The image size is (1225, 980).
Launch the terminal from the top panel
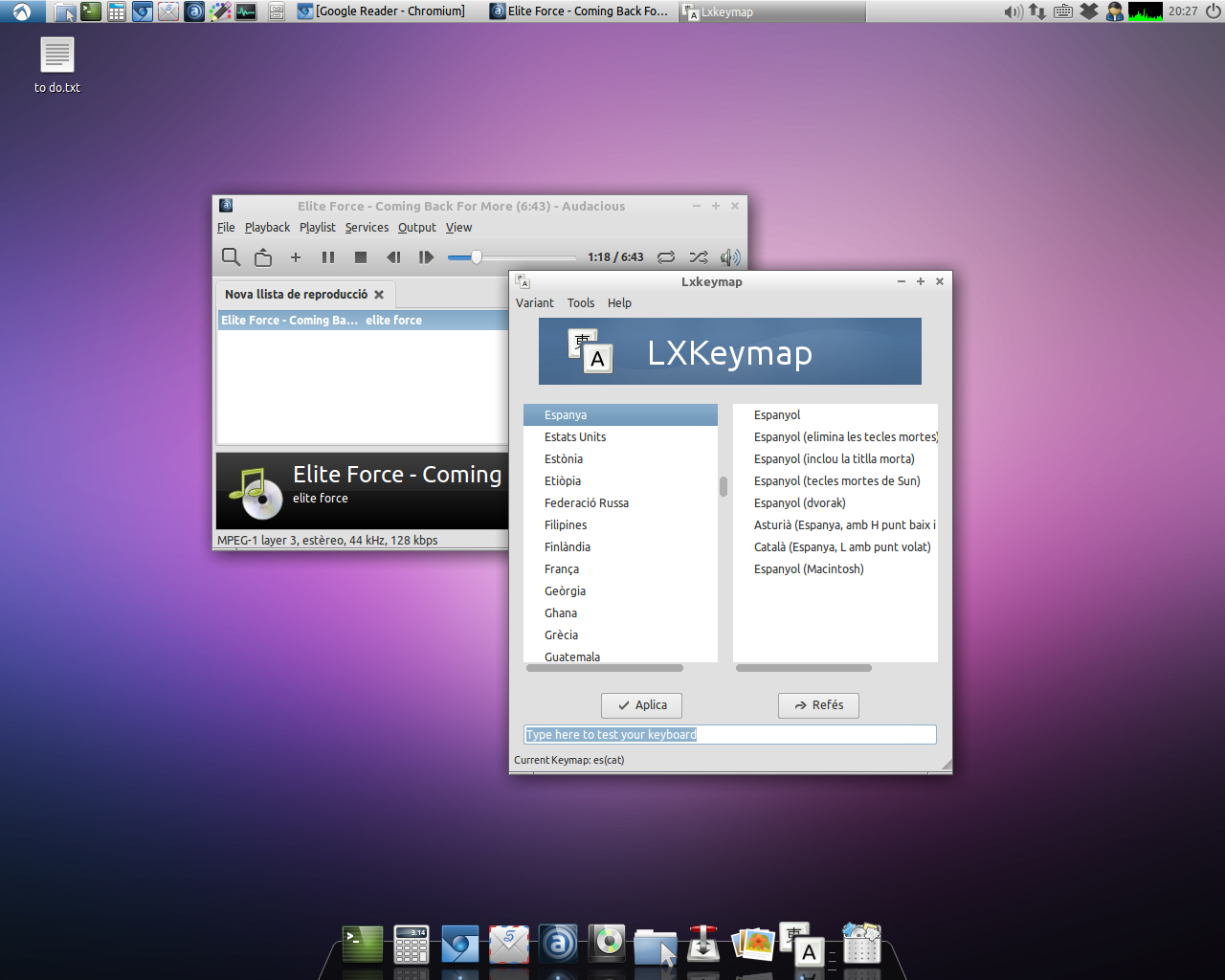[x=91, y=11]
